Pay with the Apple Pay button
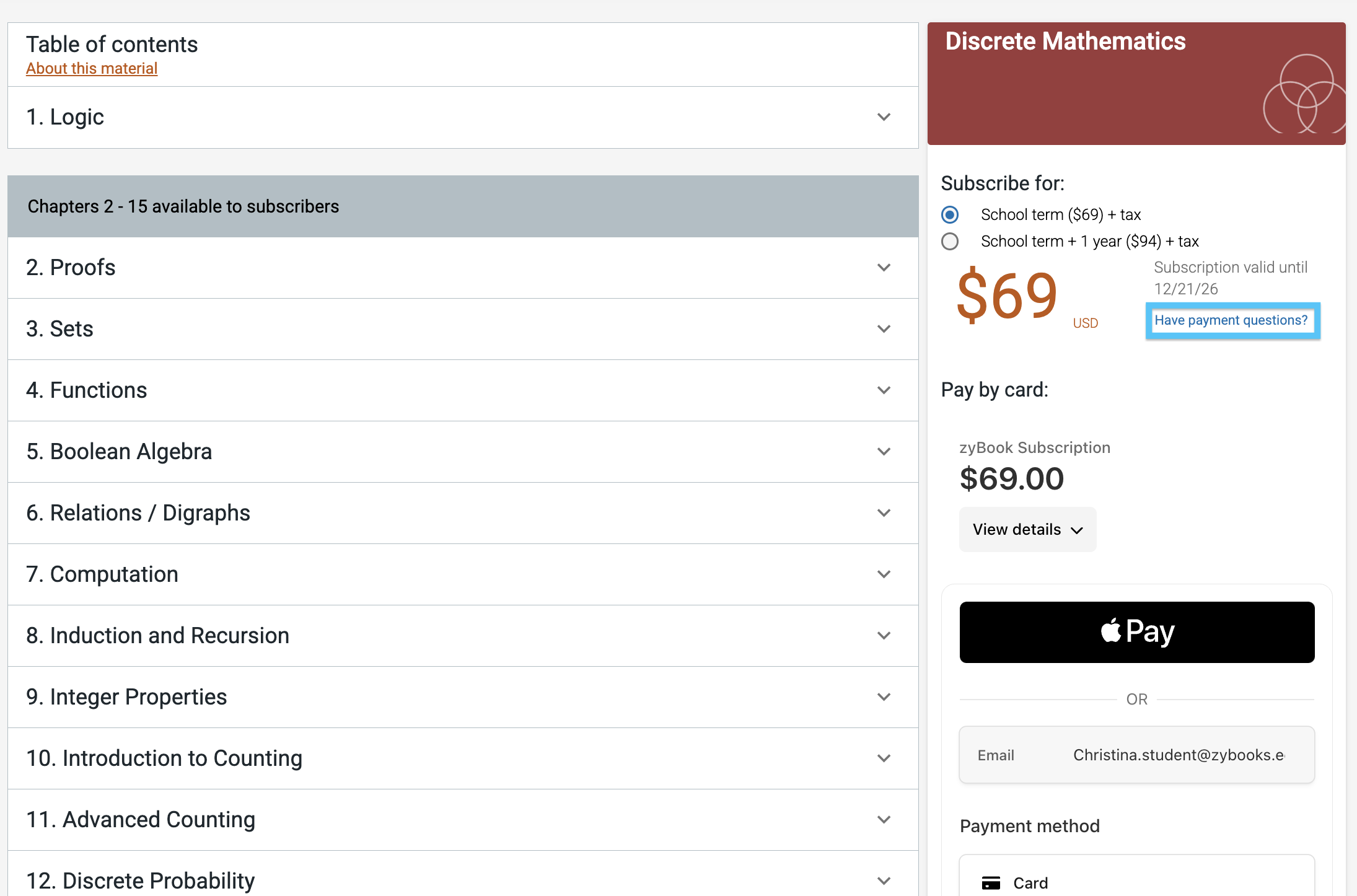This screenshot has height=896, width=1357. click(1137, 632)
